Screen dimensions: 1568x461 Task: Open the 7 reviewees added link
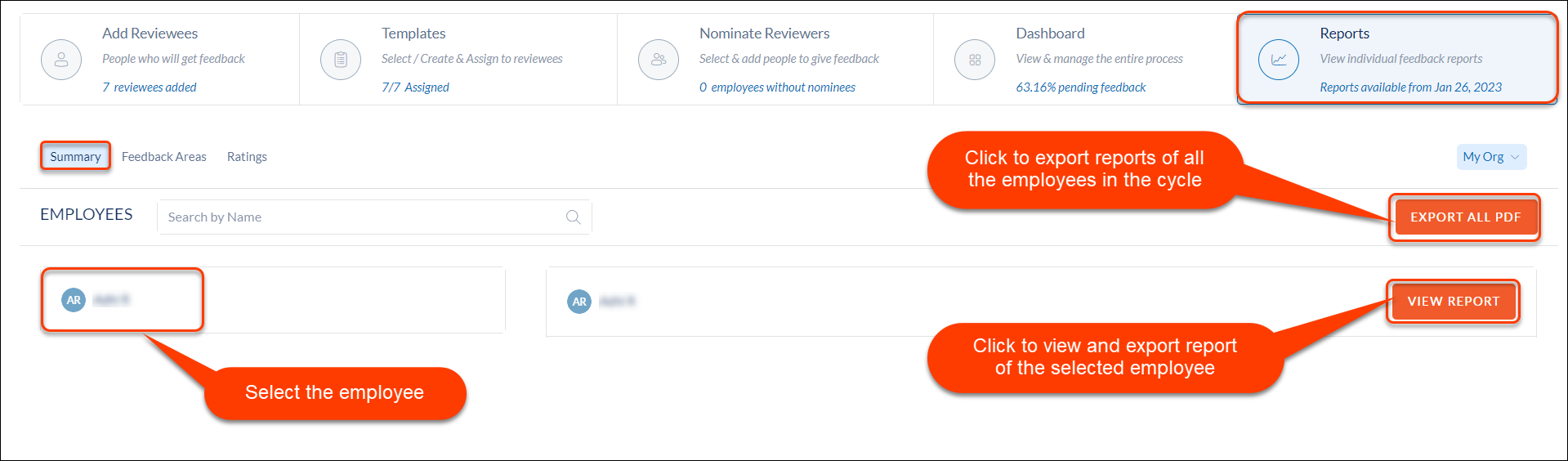[150, 87]
